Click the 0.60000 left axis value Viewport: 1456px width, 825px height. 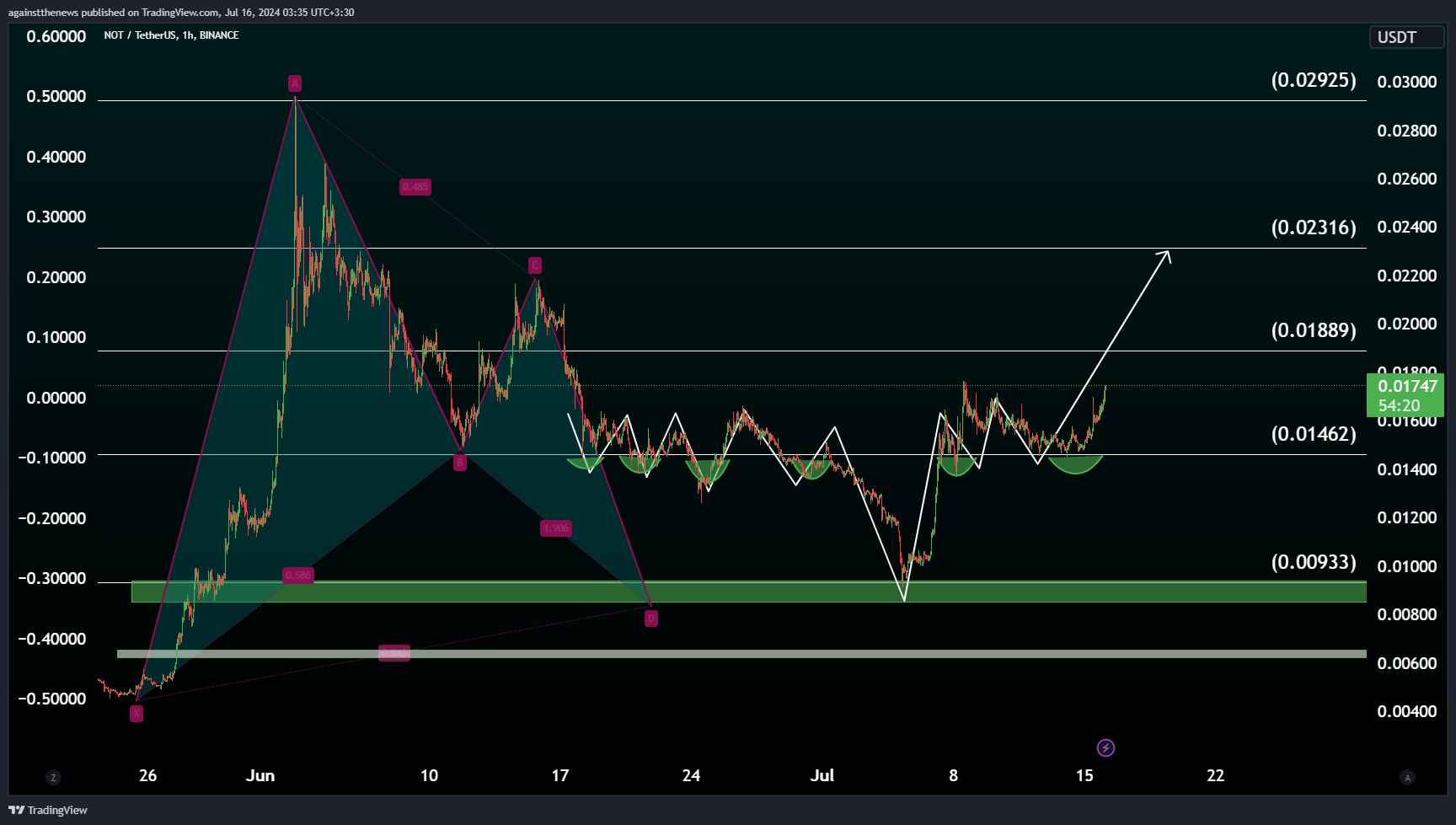[x=56, y=36]
